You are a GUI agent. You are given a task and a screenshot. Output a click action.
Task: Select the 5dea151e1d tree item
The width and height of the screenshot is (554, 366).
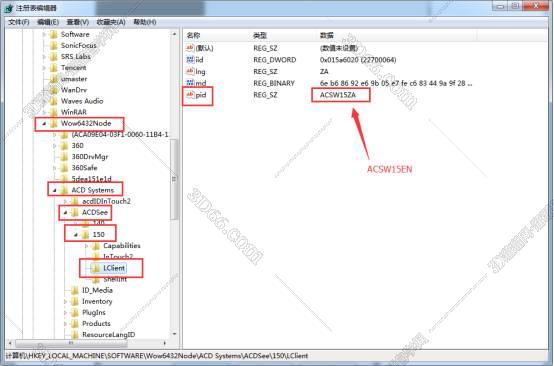pos(92,179)
